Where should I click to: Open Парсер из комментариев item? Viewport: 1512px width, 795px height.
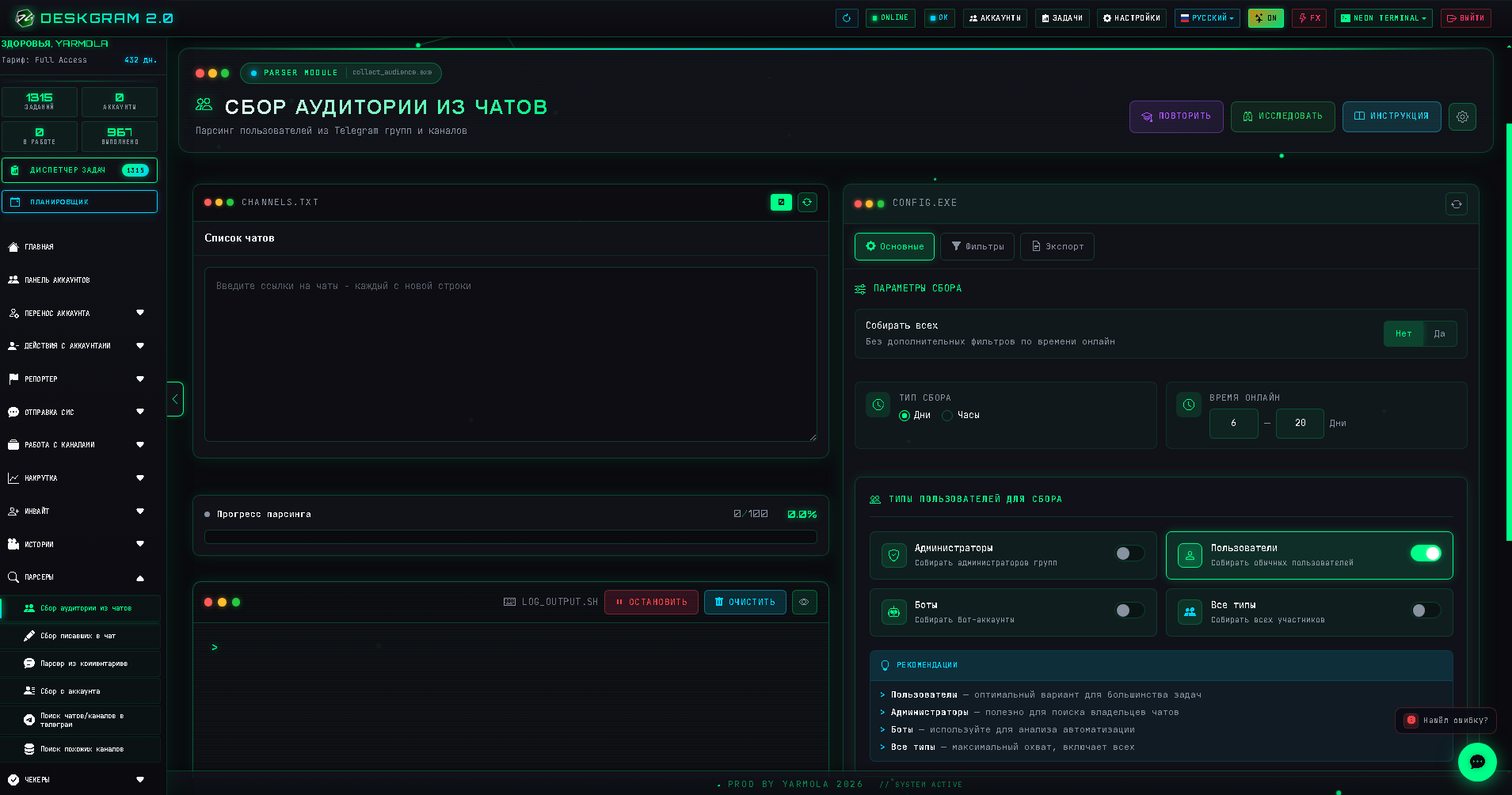pyautogui.click(x=81, y=664)
